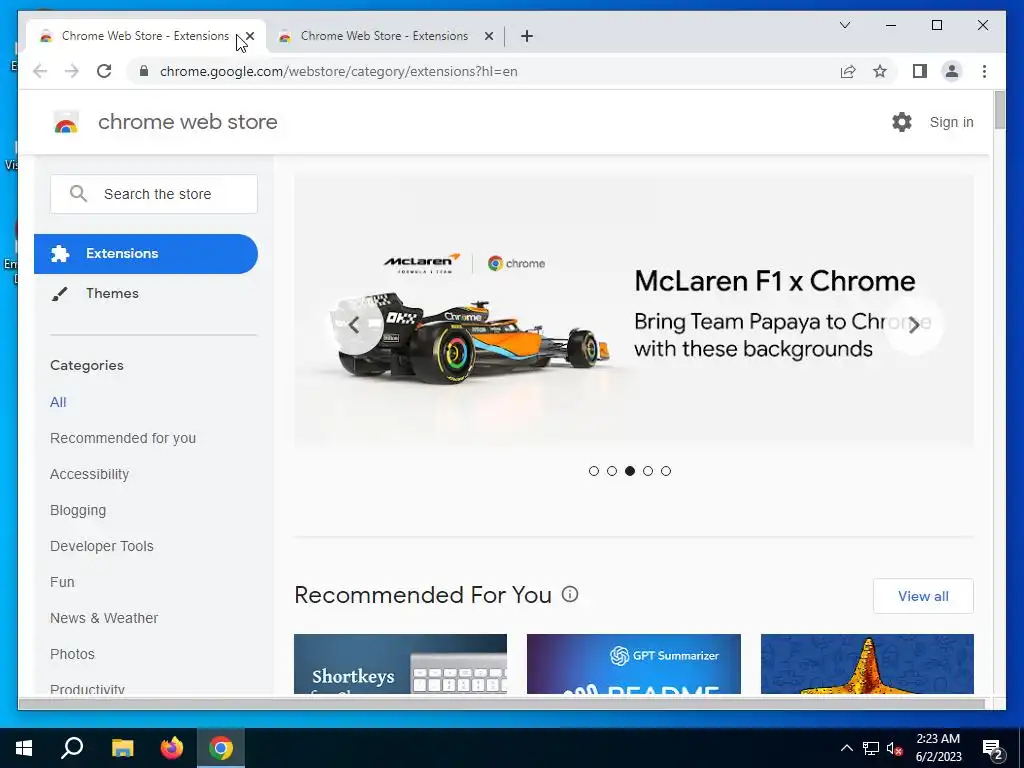Open Windows Start menu
This screenshot has width=1024, height=768.
coord(24,748)
